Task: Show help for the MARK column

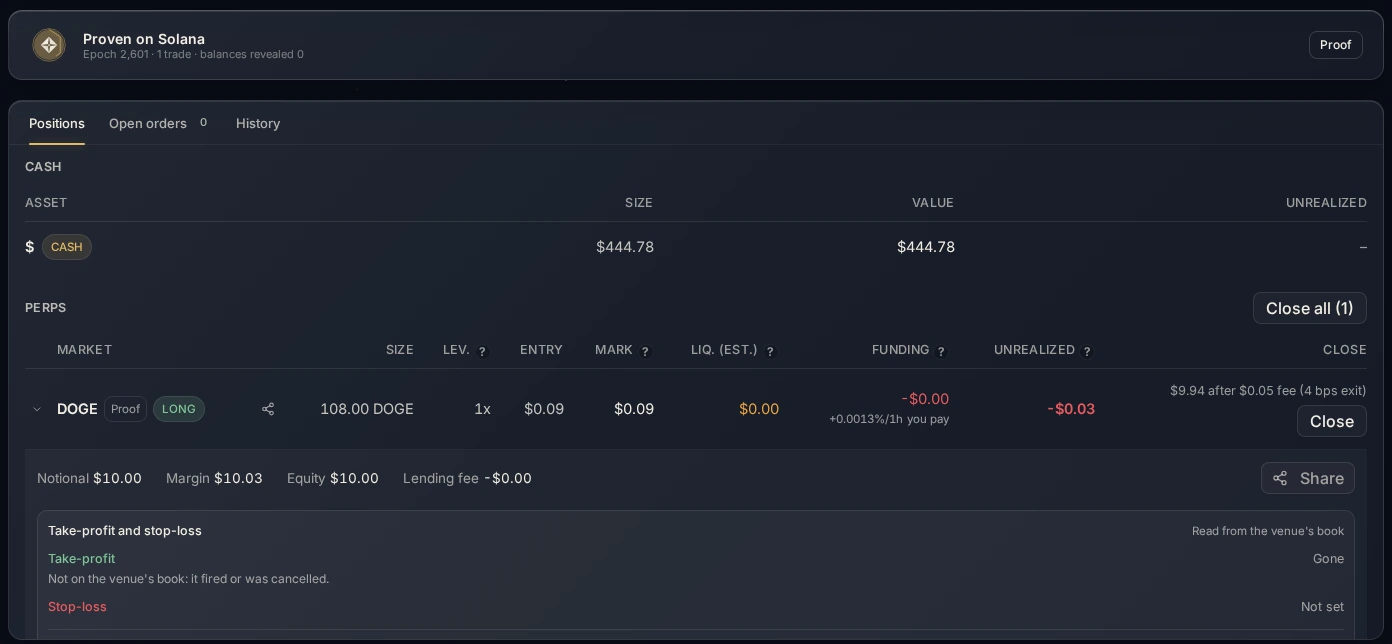Action: tap(645, 351)
